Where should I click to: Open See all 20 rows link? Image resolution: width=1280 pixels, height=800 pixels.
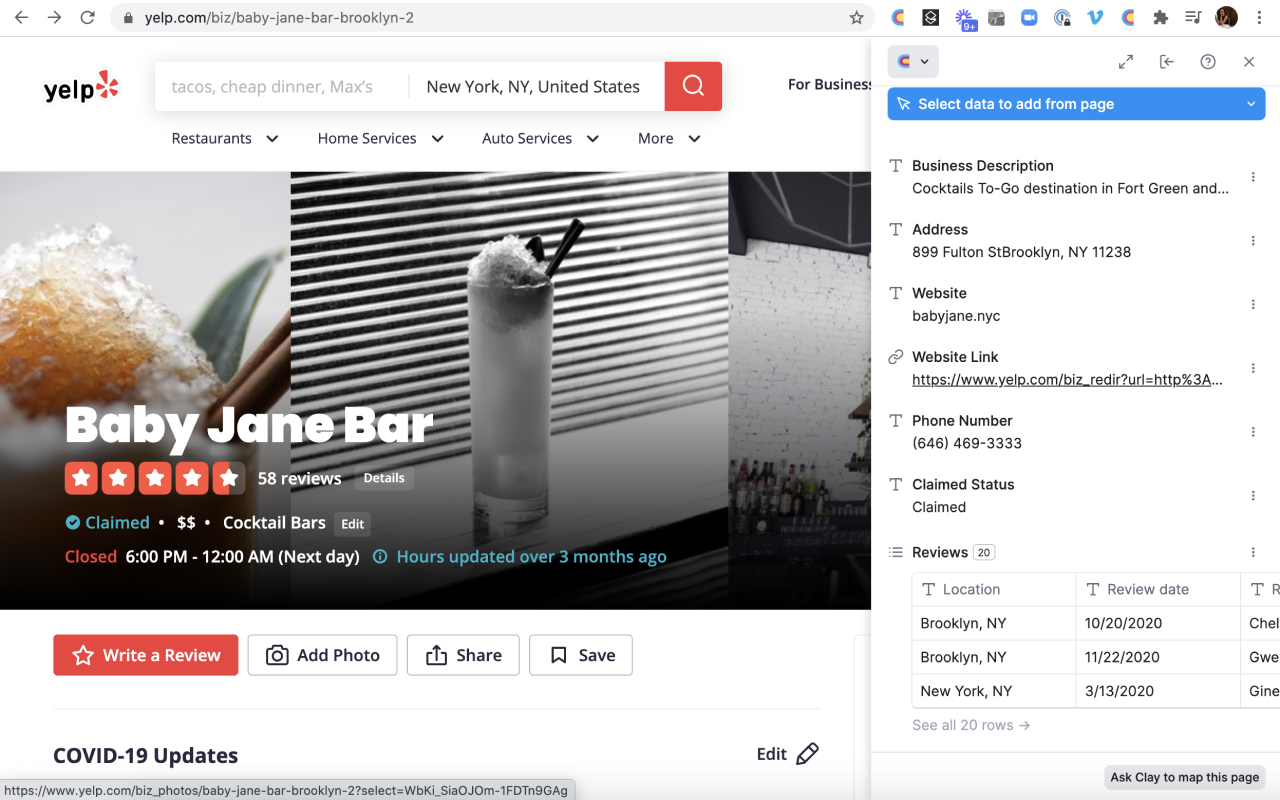970,725
